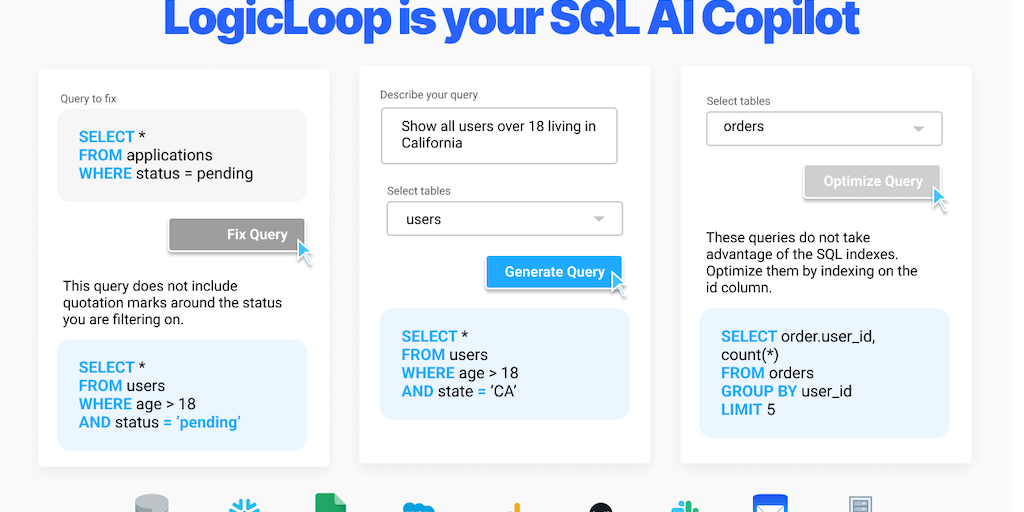Click the gray database icon
Screen dimensions: 1024x512
point(152,503)
